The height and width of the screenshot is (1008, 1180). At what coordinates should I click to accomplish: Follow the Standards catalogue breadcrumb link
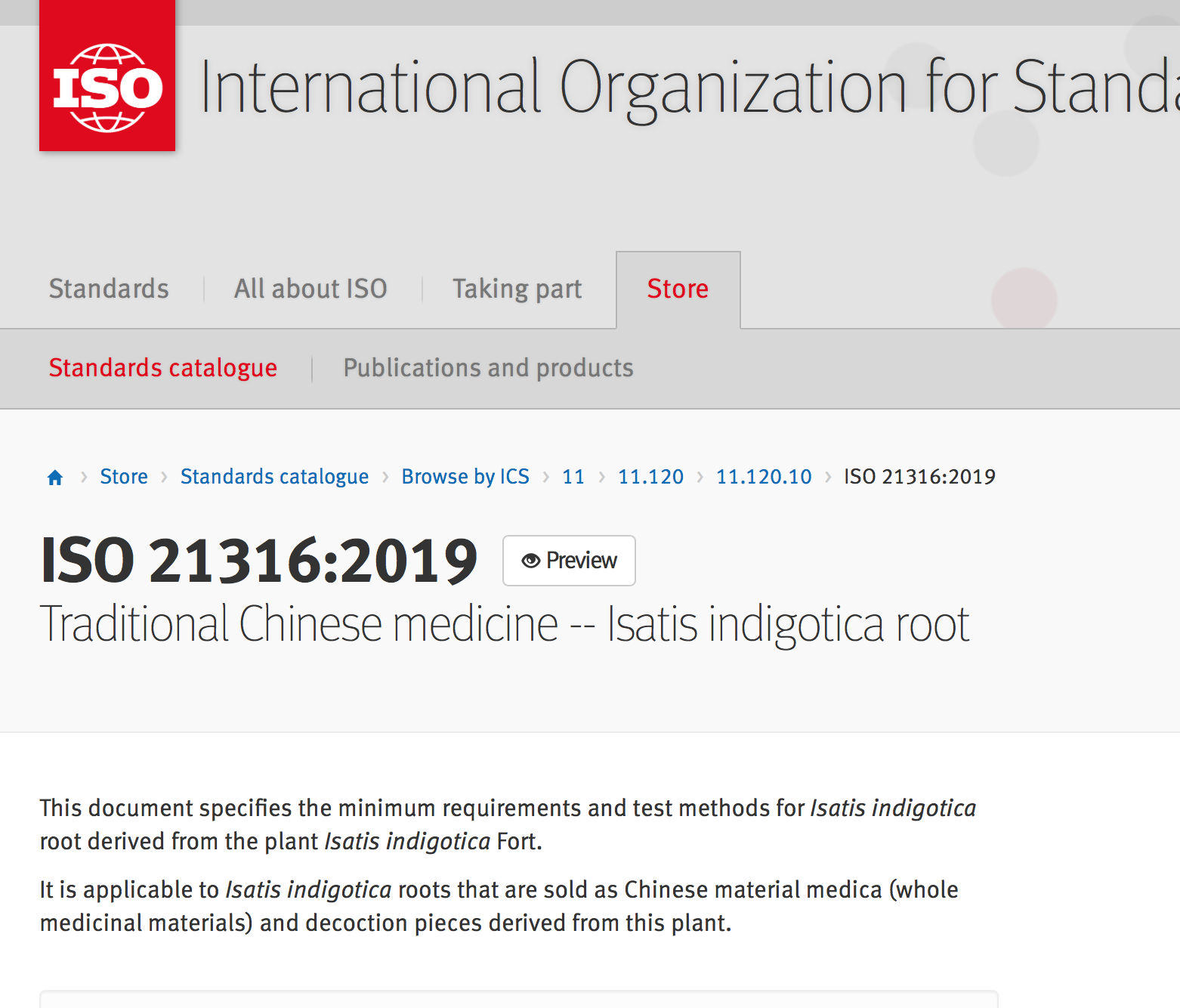[x=275, y=477]
